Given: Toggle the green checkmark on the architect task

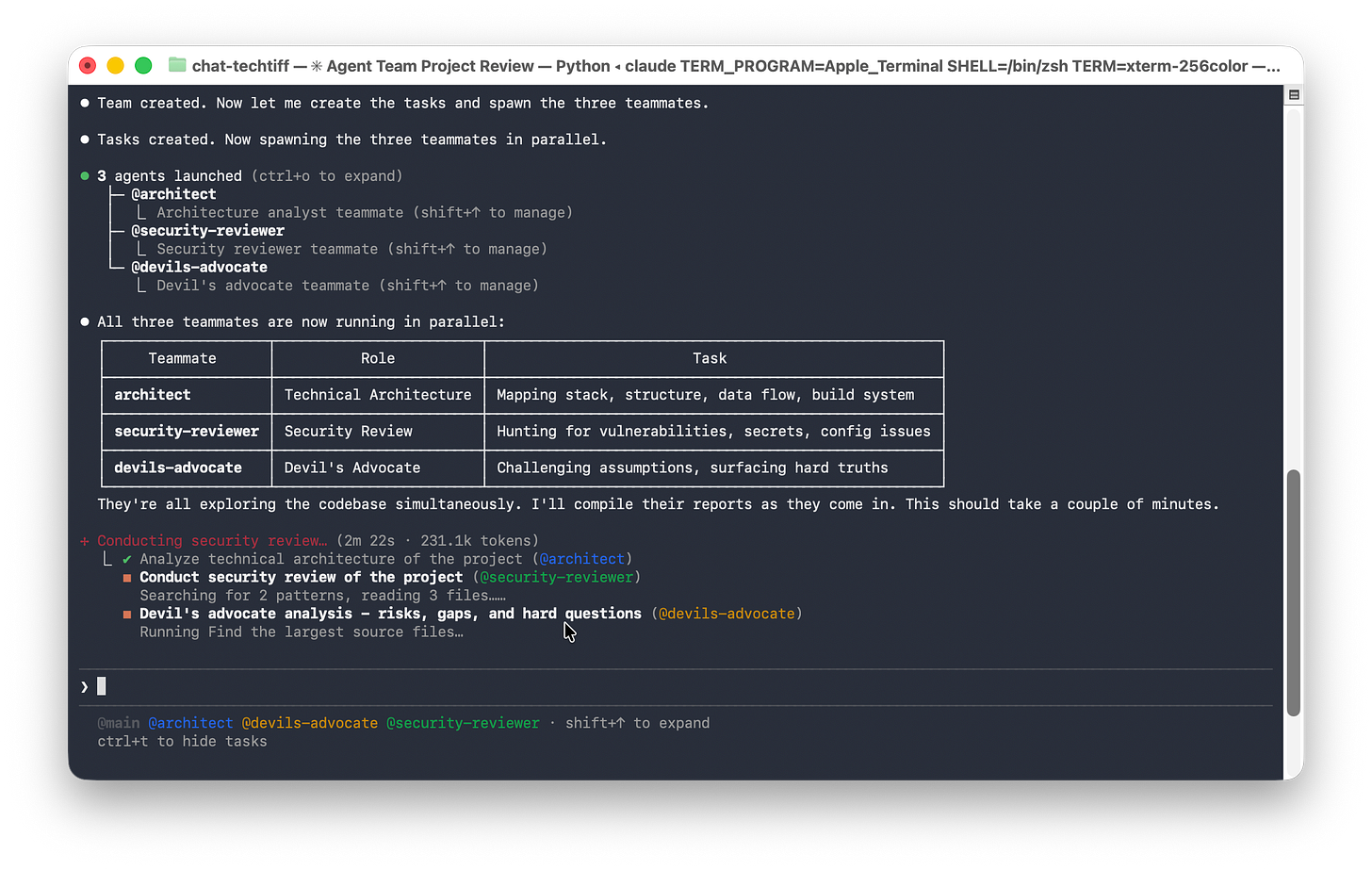Looking at the screenshot, I should 125,558.
